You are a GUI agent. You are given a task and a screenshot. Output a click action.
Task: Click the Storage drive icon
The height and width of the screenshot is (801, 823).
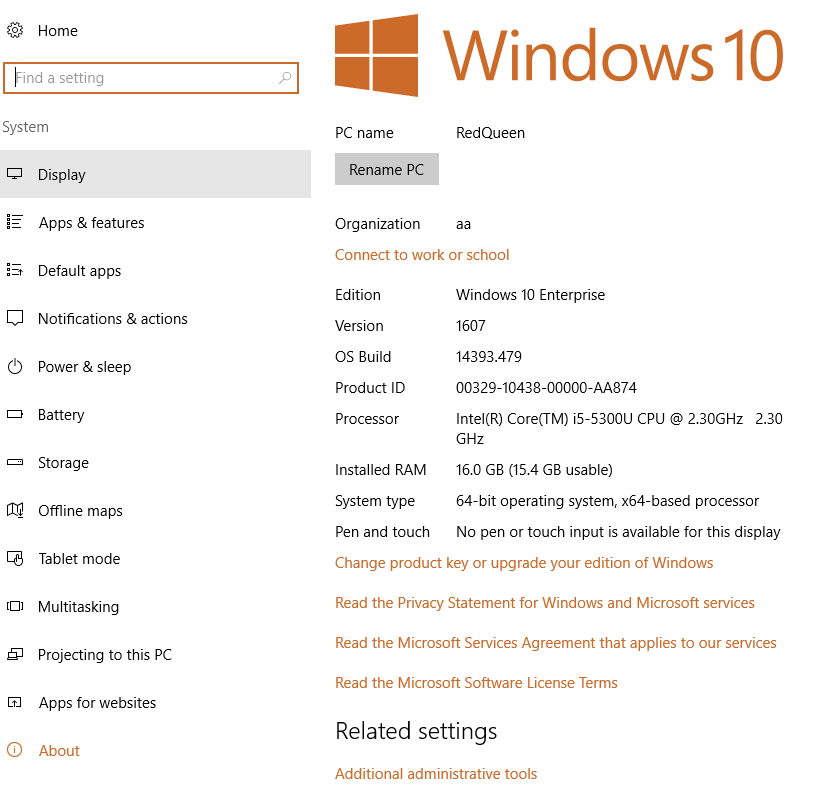[x=15, y=462]
